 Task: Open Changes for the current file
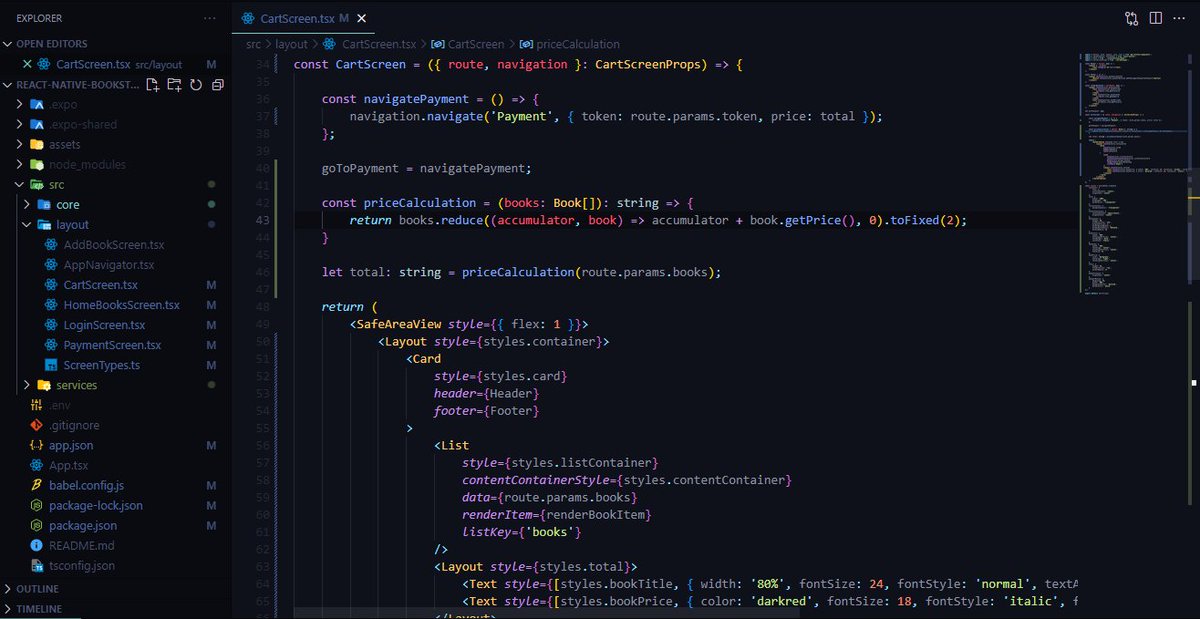(1131, 18)
